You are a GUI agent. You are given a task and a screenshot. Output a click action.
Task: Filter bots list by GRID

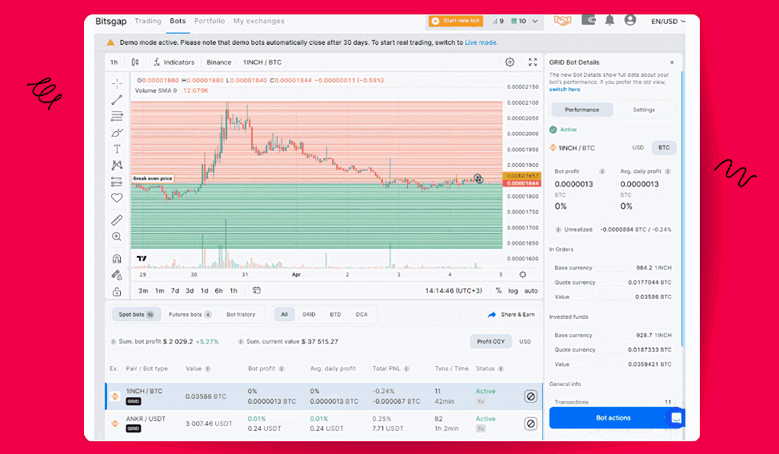[x=309, y=314]
